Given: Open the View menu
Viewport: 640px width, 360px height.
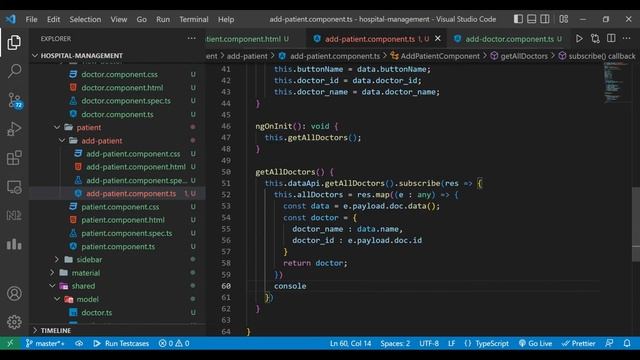Looking at the screenshot, I should coord(119,19).
